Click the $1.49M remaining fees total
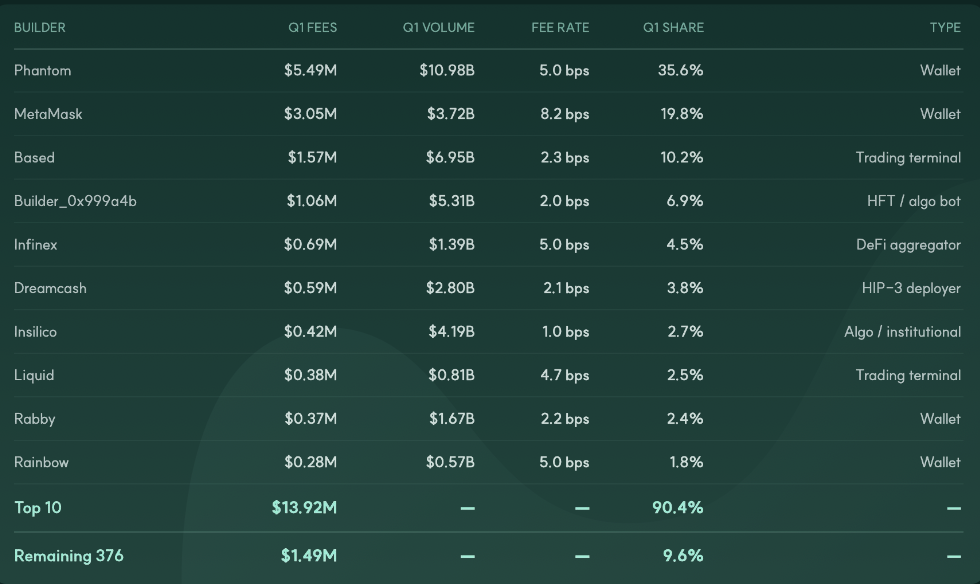Viewport: 980px width, 584px height. pos(309,556)
